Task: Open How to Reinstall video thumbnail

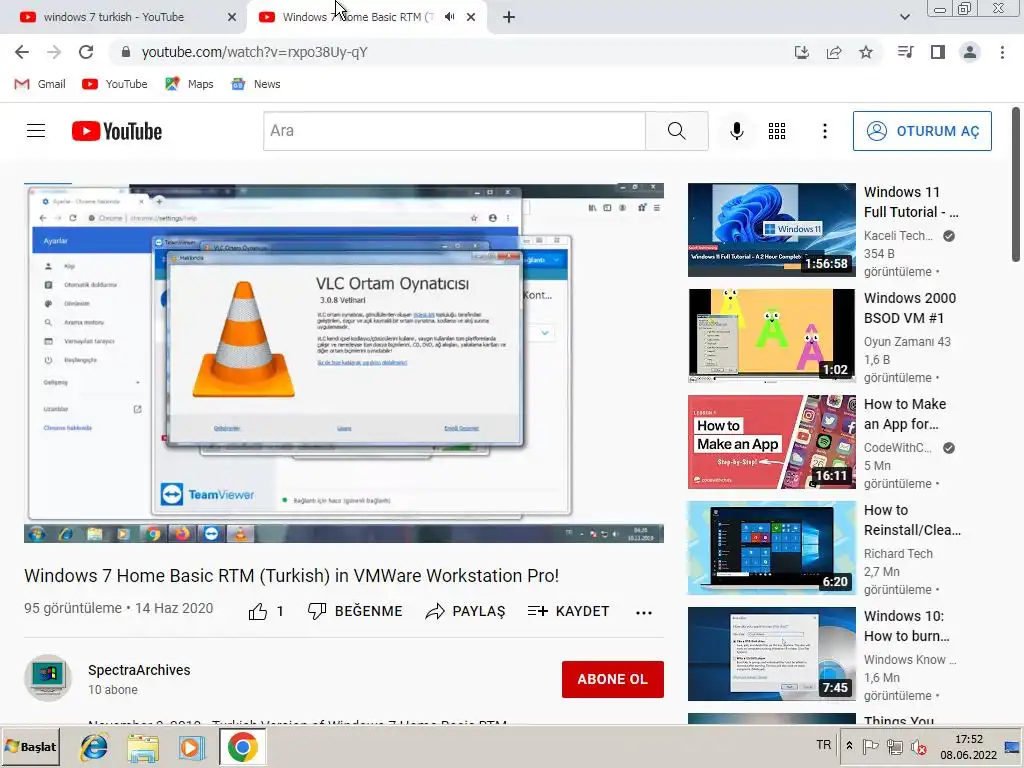Action: 771,548
